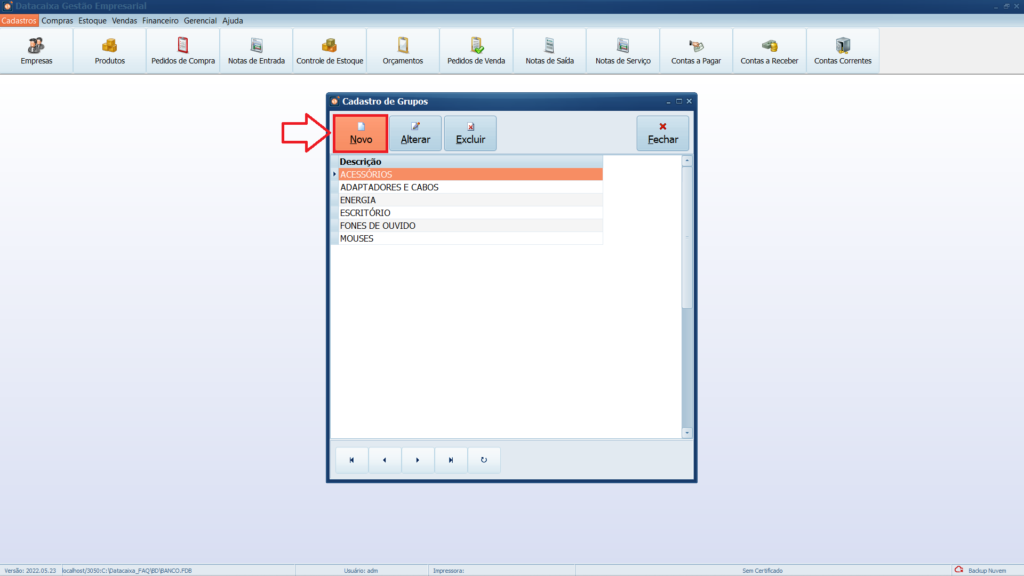Click the Backup Nuvem status icon
This screenshot has height=576, width=1024.
tap(959, 570)
